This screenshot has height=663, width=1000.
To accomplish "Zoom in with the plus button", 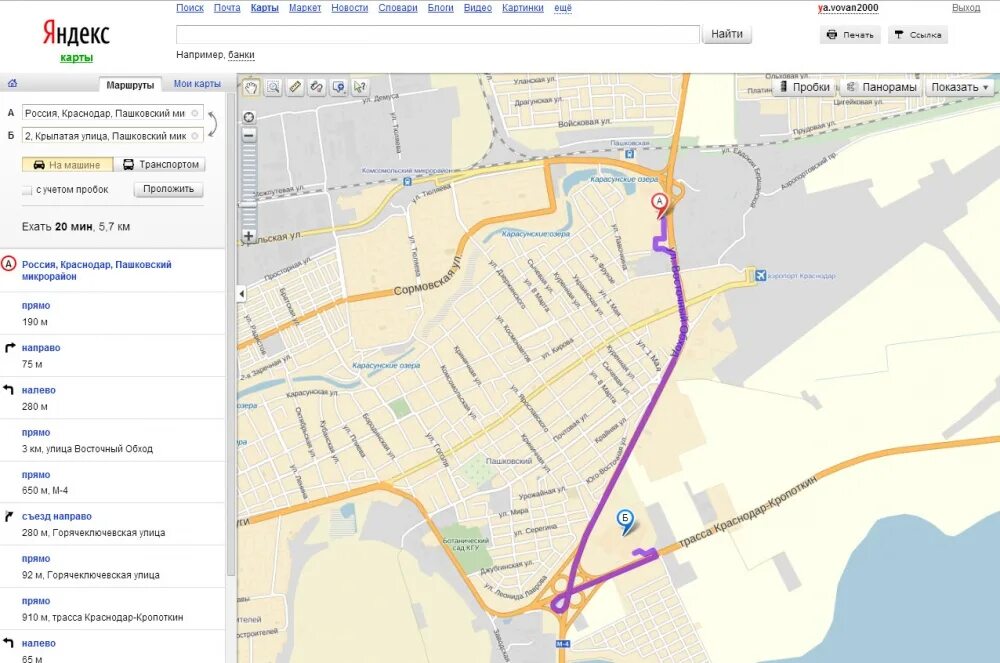I will click(x=249, y=236).
